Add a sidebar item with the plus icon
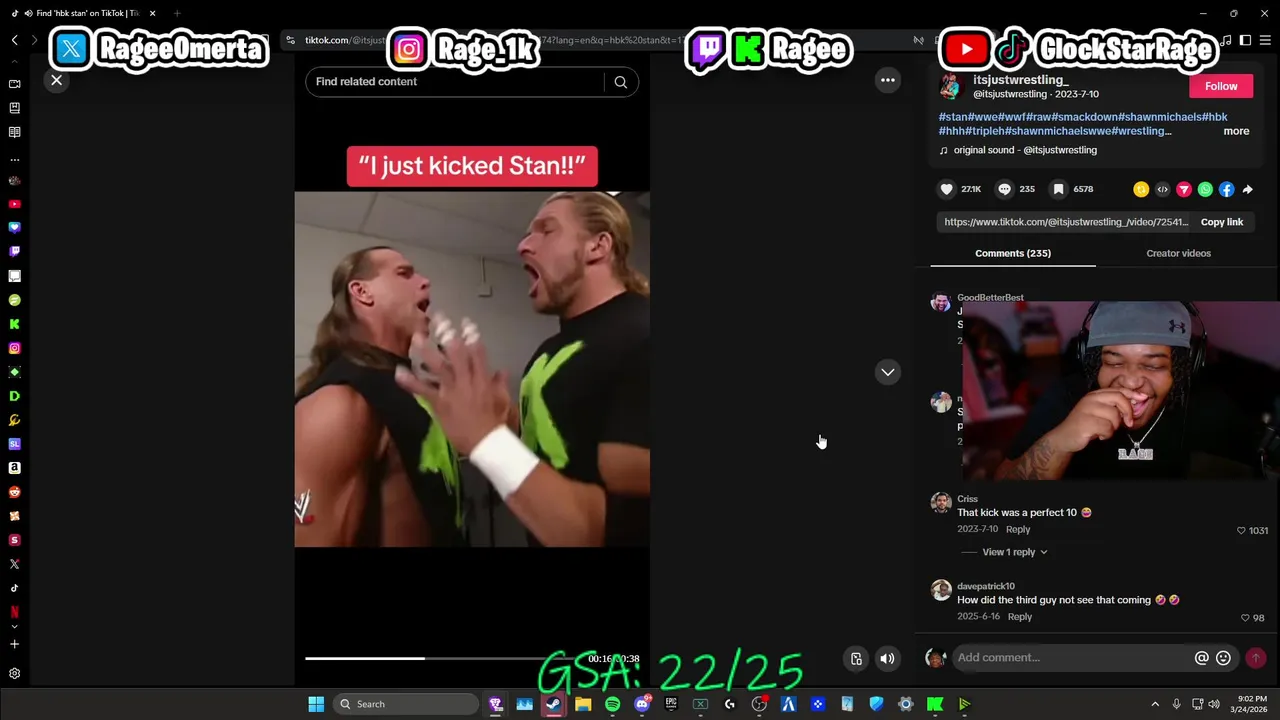The image size is (1280, 720). pos(14,644)
